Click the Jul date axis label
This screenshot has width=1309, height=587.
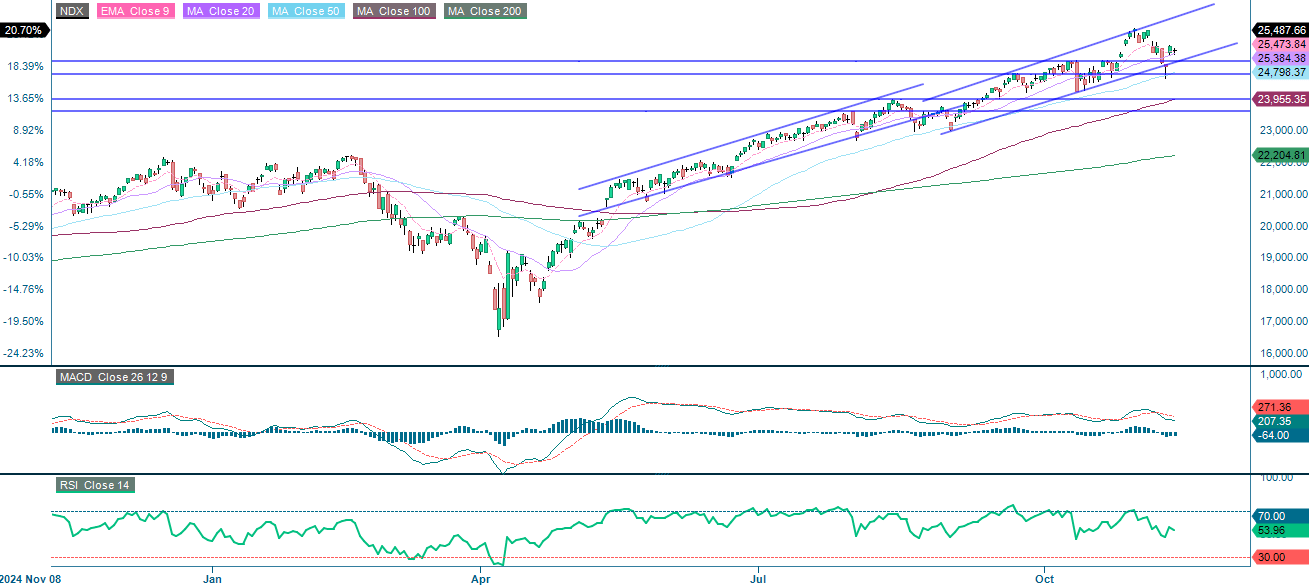[x=758, y=578]
